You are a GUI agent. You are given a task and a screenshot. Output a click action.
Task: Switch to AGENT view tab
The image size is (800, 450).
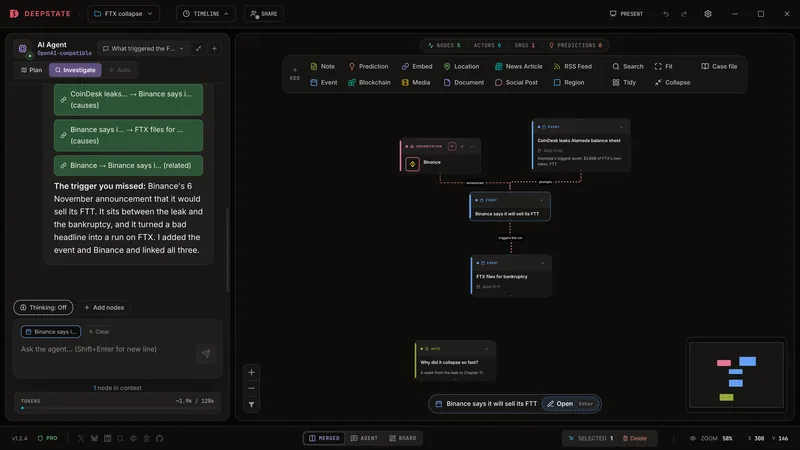pyautogui.click(x=364, y=438)
